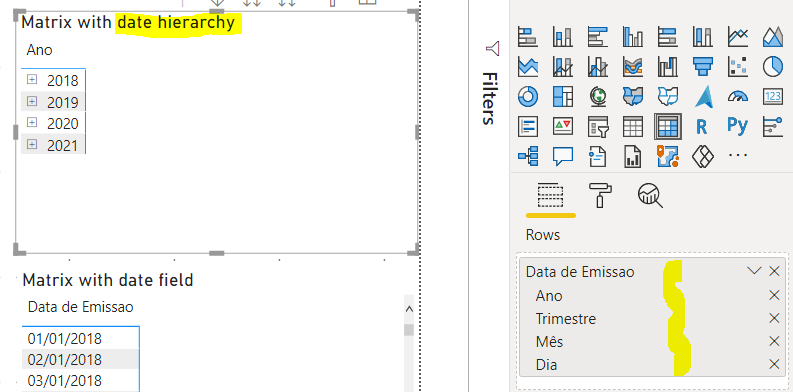Screen dimensions: 793x392
Task: Click the 'Matrix with date field' title
Action: tap(108, 280)
